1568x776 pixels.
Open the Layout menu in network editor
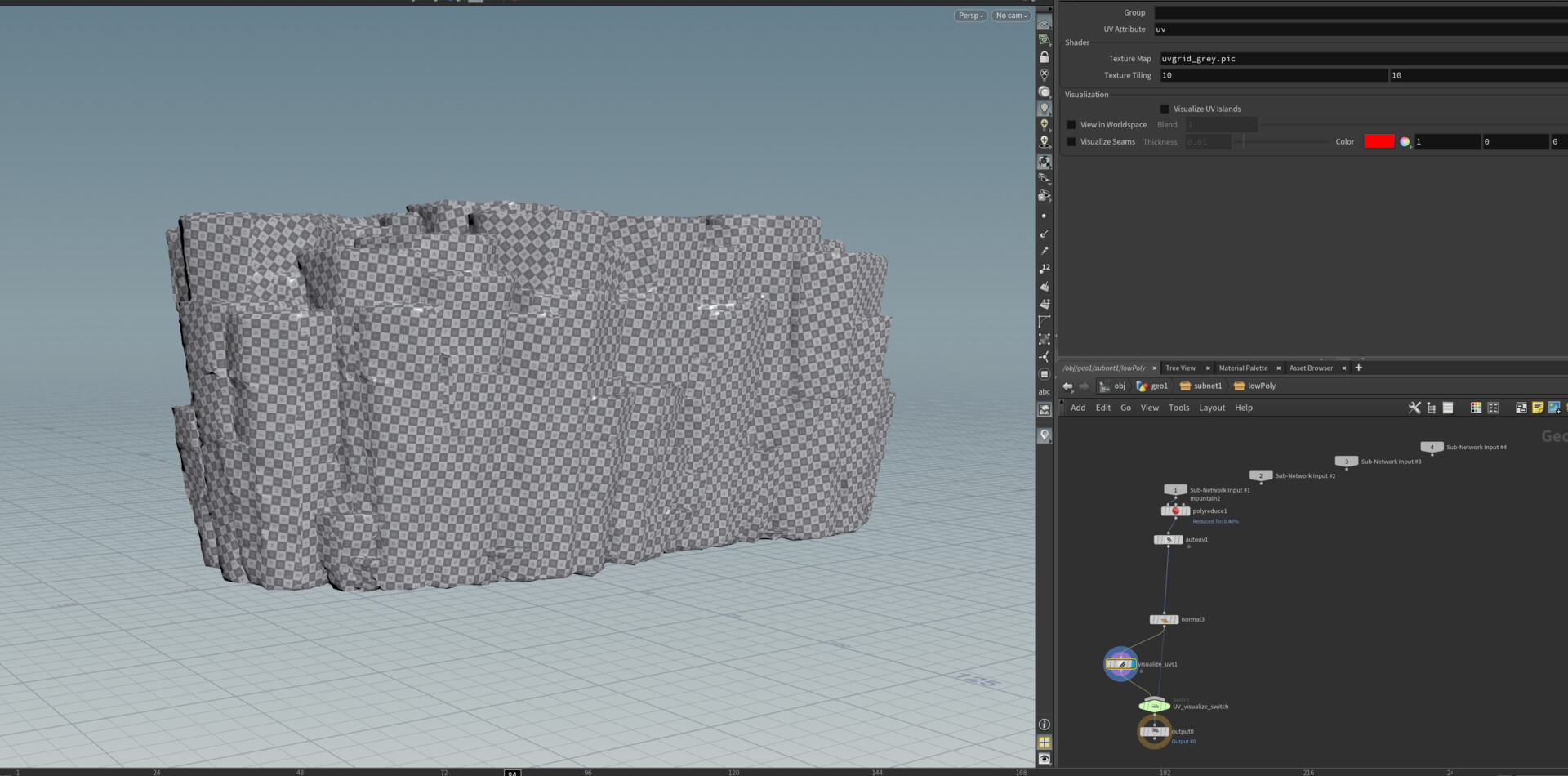click(1211, 408)
